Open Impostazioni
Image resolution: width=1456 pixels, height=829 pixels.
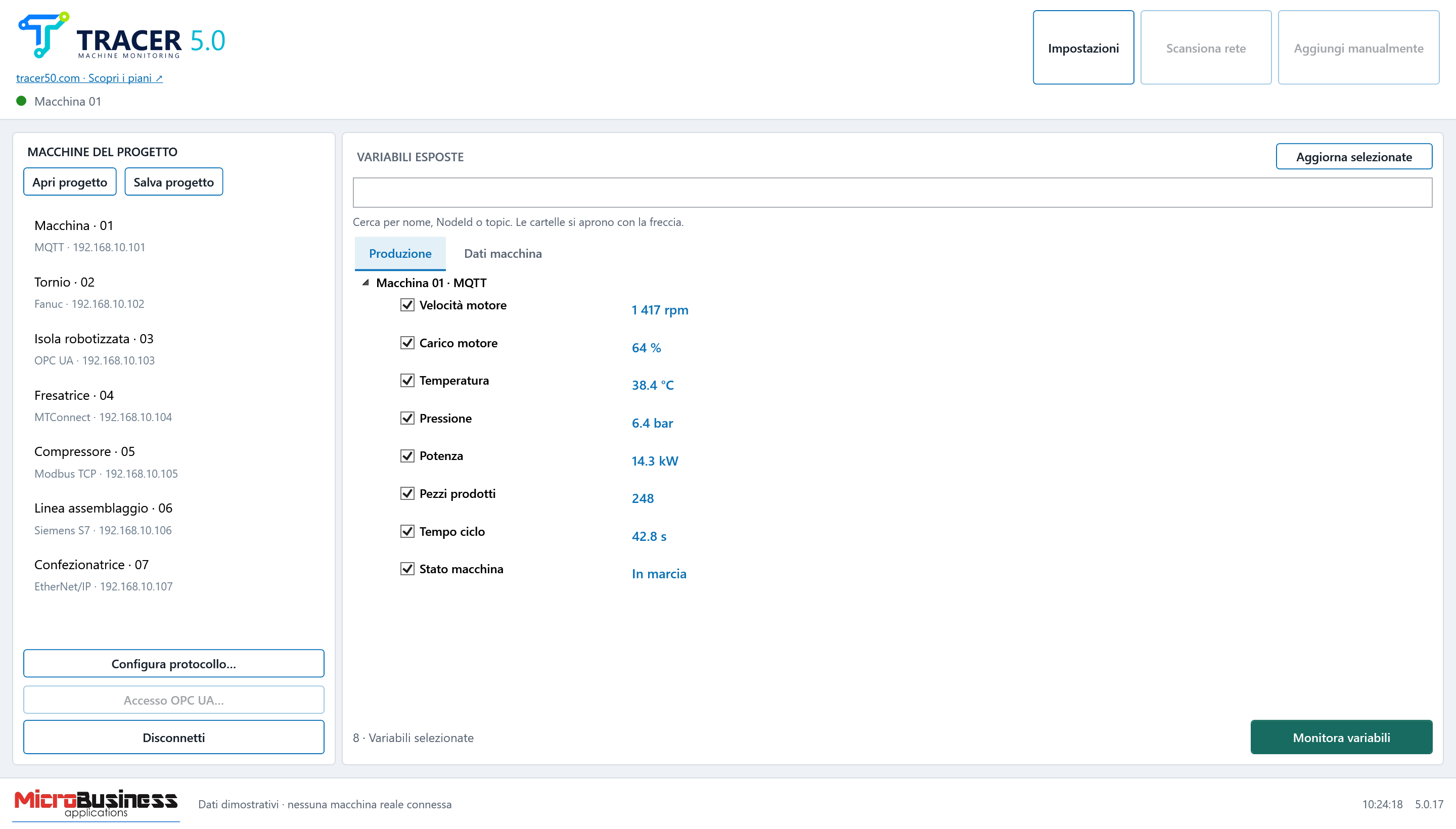pyautogui.click(x=1083, y=48)
